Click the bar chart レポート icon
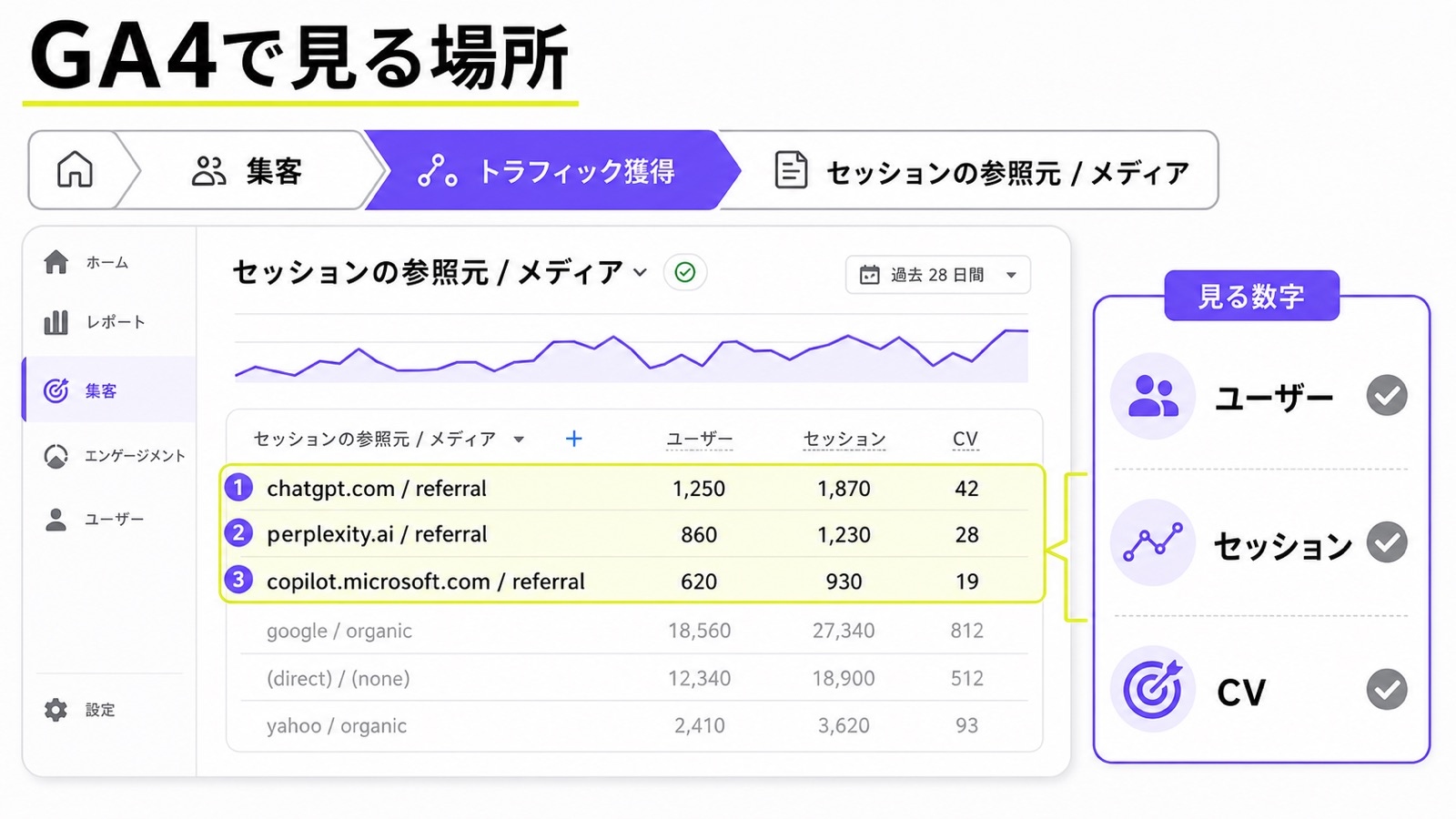Screen dimensions: 1456x819 [x=56, y=322]
